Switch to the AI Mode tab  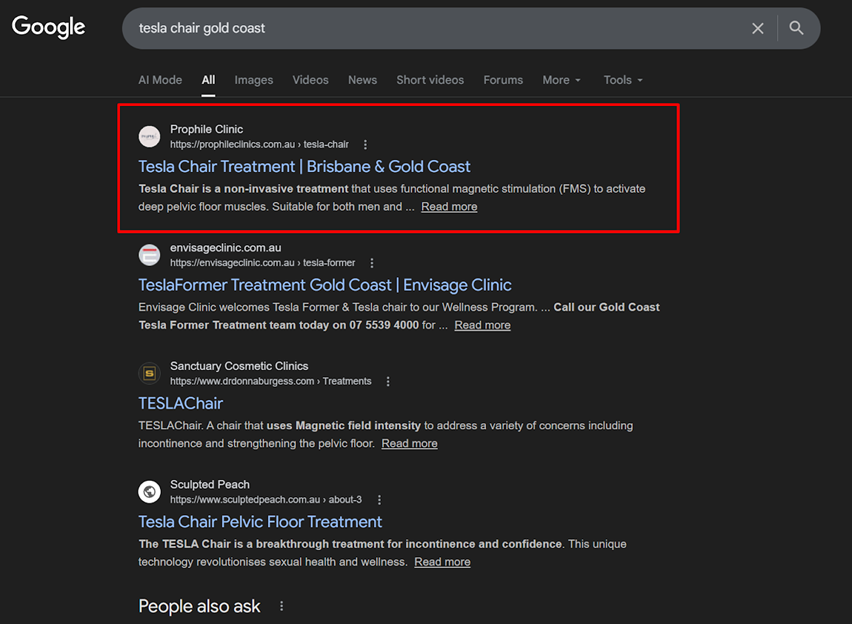click(x=160, y=80)
